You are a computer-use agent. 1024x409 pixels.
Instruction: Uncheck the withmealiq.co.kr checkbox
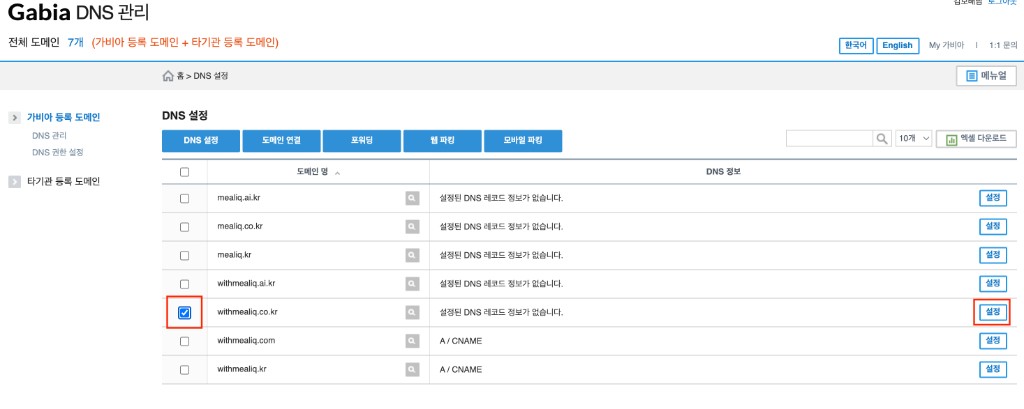point(184,313)
